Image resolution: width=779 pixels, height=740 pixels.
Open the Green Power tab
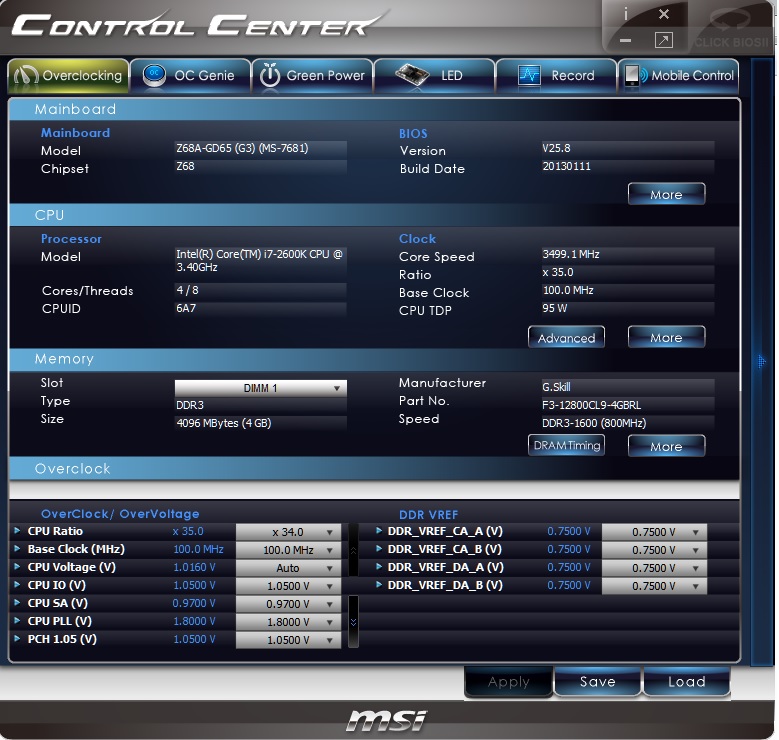pyautogui.click(x=312, y=76)
